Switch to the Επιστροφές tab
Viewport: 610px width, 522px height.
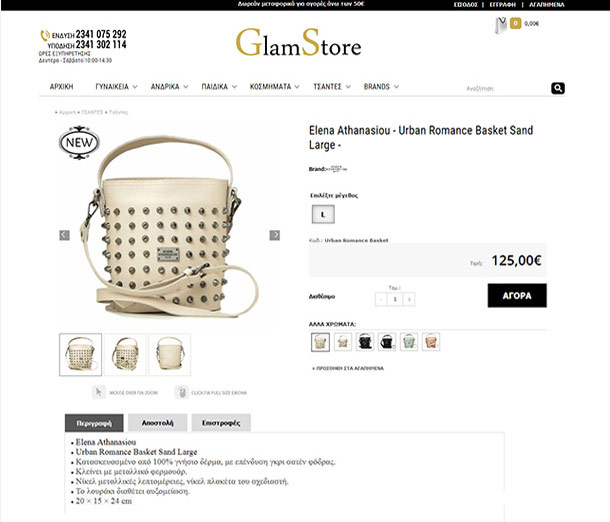tap(221, 423)
